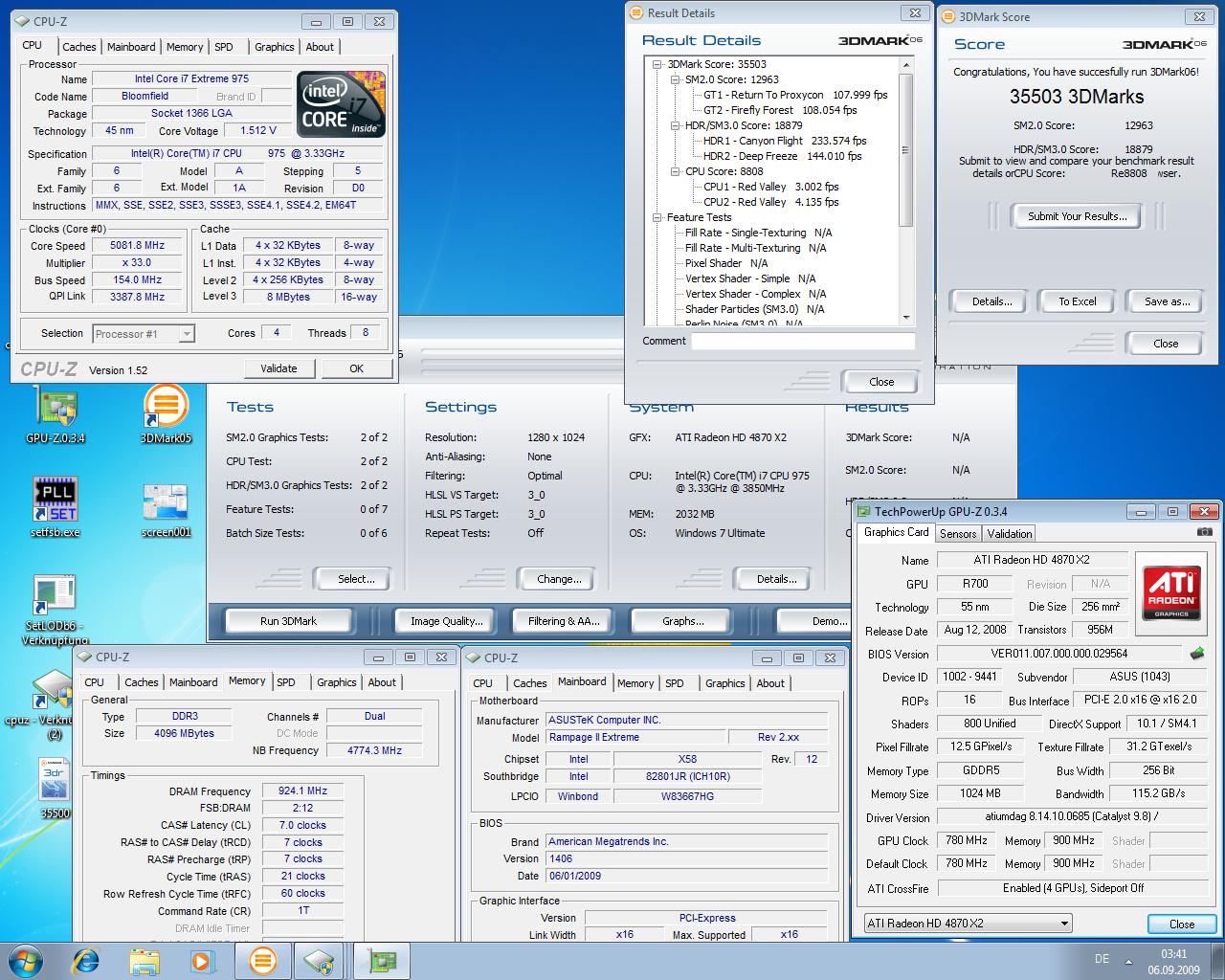Open 3DMark05 desktop shortcut

tap(166, 416)
